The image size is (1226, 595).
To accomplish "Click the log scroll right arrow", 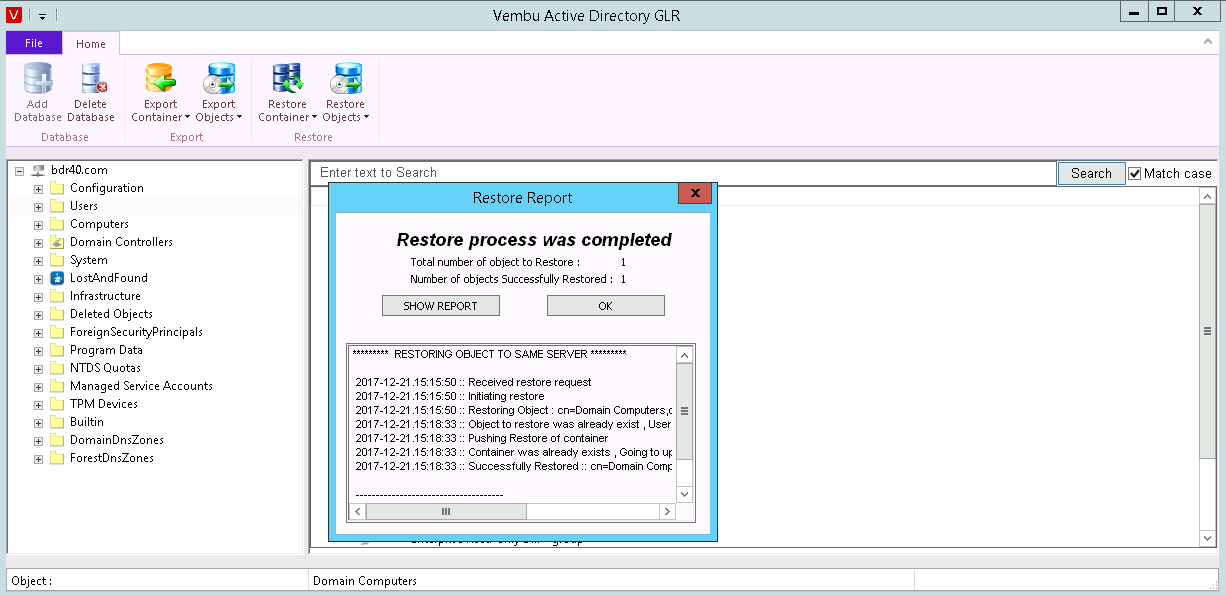I will (x=667, y=511).
